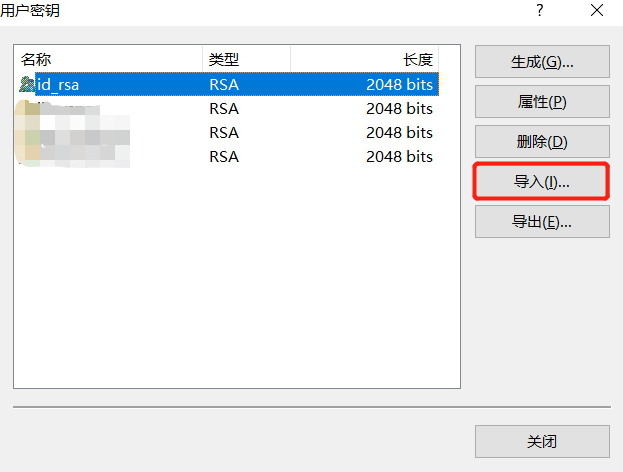Select the id_rsa key name
The height and width of the screenshot is (472, 623).
(58, 85)
